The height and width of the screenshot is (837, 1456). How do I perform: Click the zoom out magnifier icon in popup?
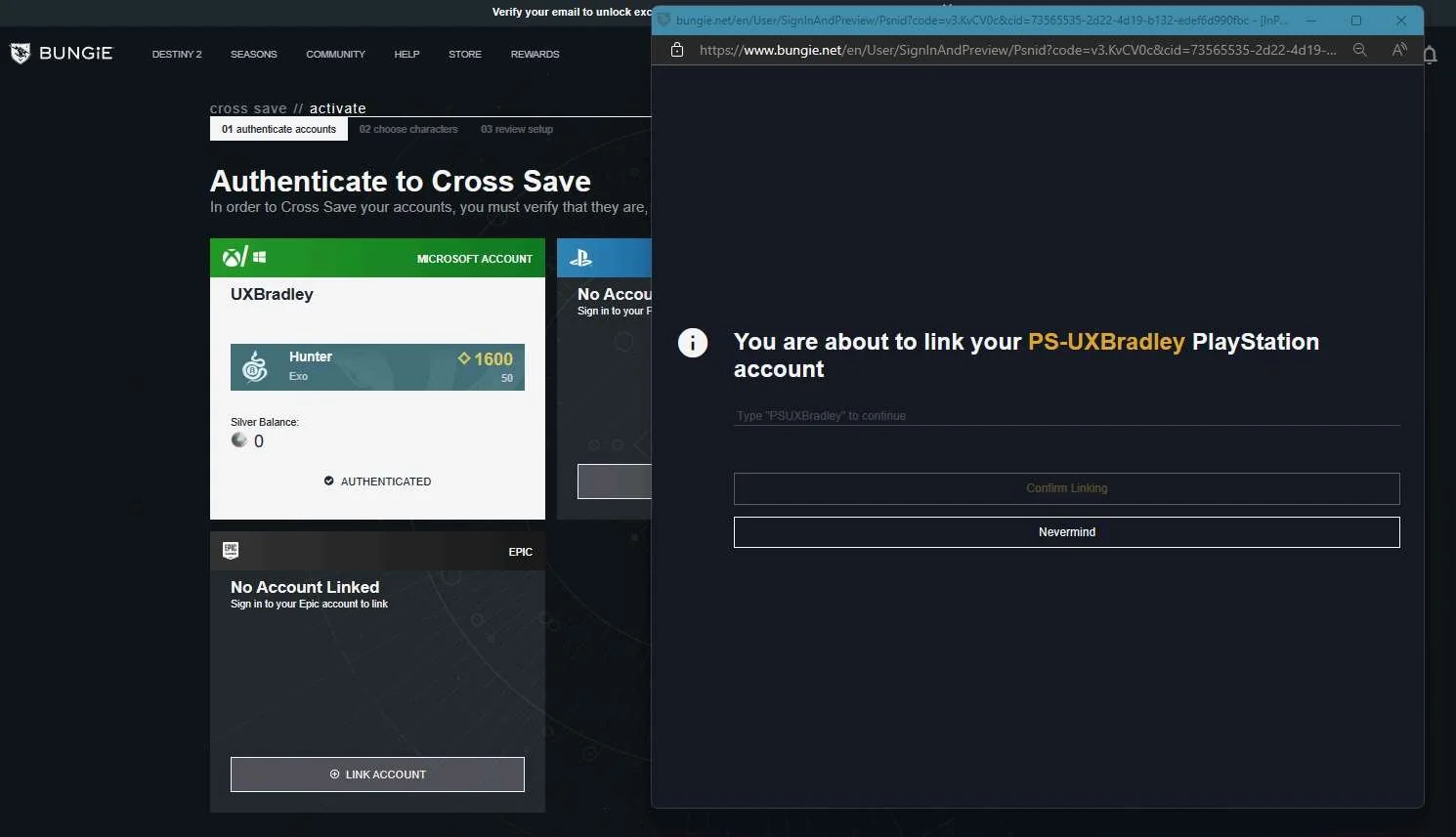1359,50
